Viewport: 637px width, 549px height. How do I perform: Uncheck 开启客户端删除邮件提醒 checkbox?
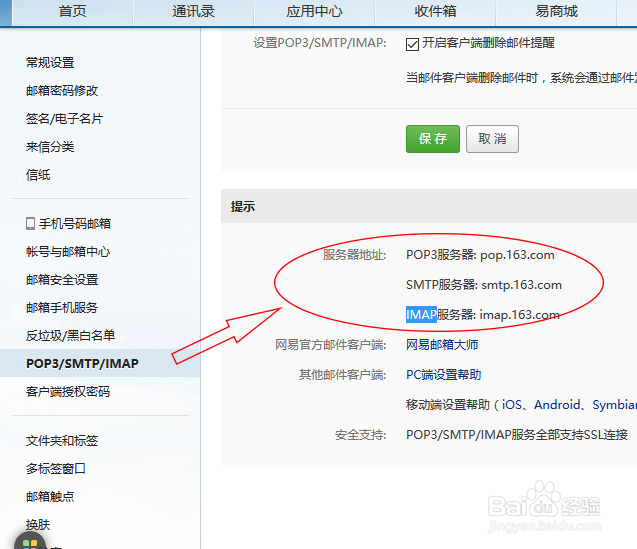click(412, 44)
